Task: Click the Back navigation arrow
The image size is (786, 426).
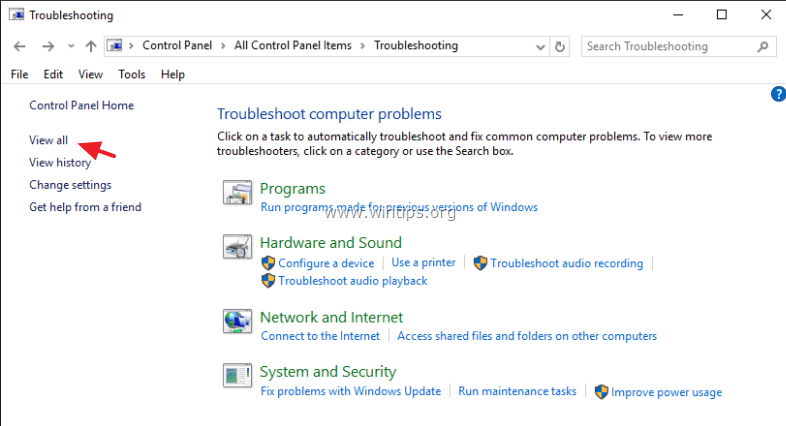Action: pyautogui.click(x=20, y=47)
